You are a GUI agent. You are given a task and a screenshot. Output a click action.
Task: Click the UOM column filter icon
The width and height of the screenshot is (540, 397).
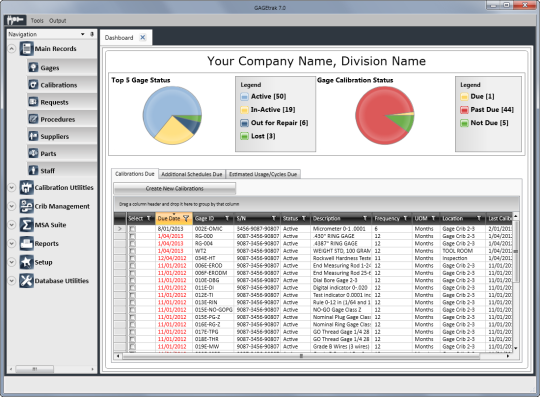click(433, 218)
